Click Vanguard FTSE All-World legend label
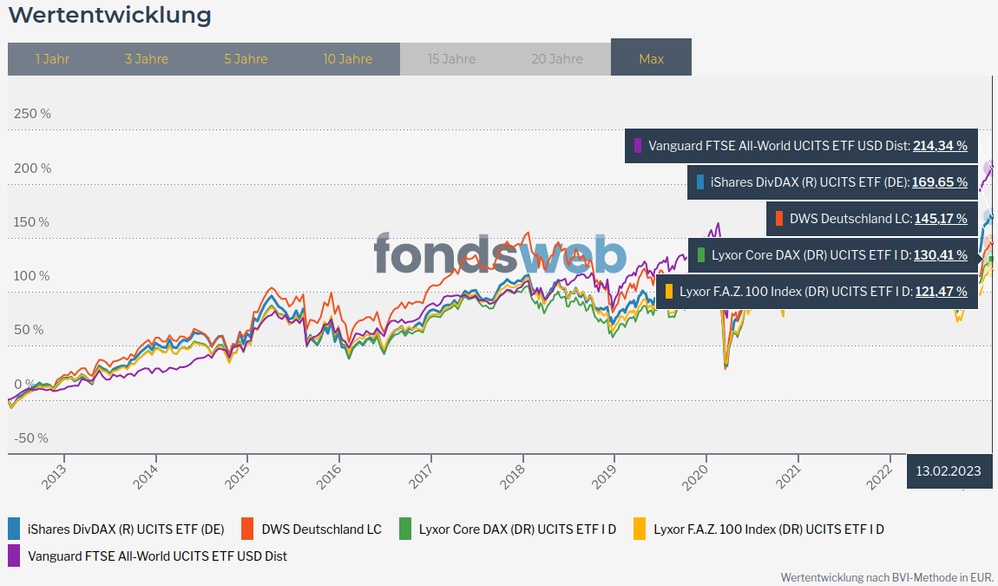Image resolution: width=998 pixels, height=586 pixels. pos(158,555)
